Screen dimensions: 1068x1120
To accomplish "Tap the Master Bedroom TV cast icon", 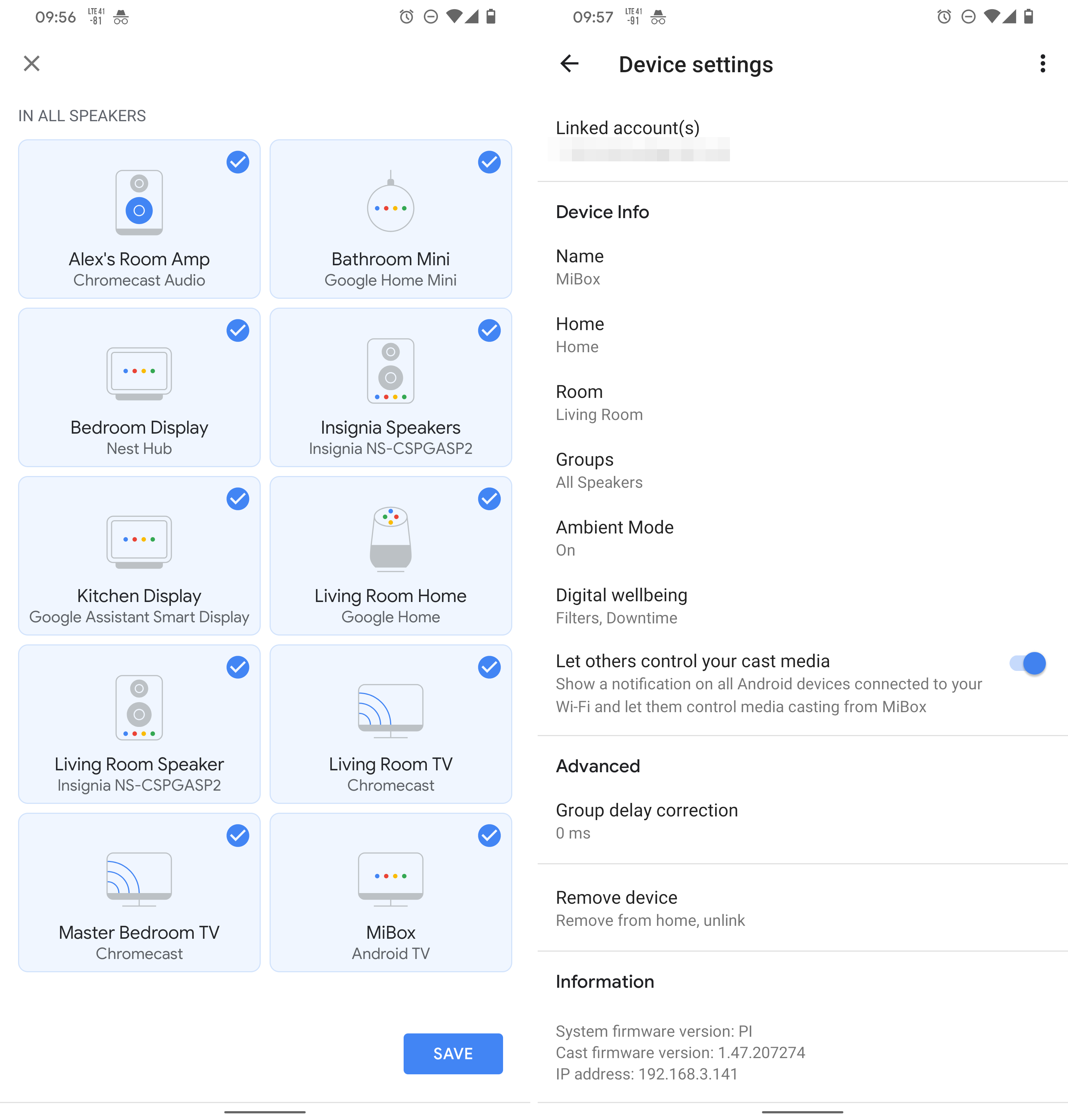I will (x=139, y=879).
